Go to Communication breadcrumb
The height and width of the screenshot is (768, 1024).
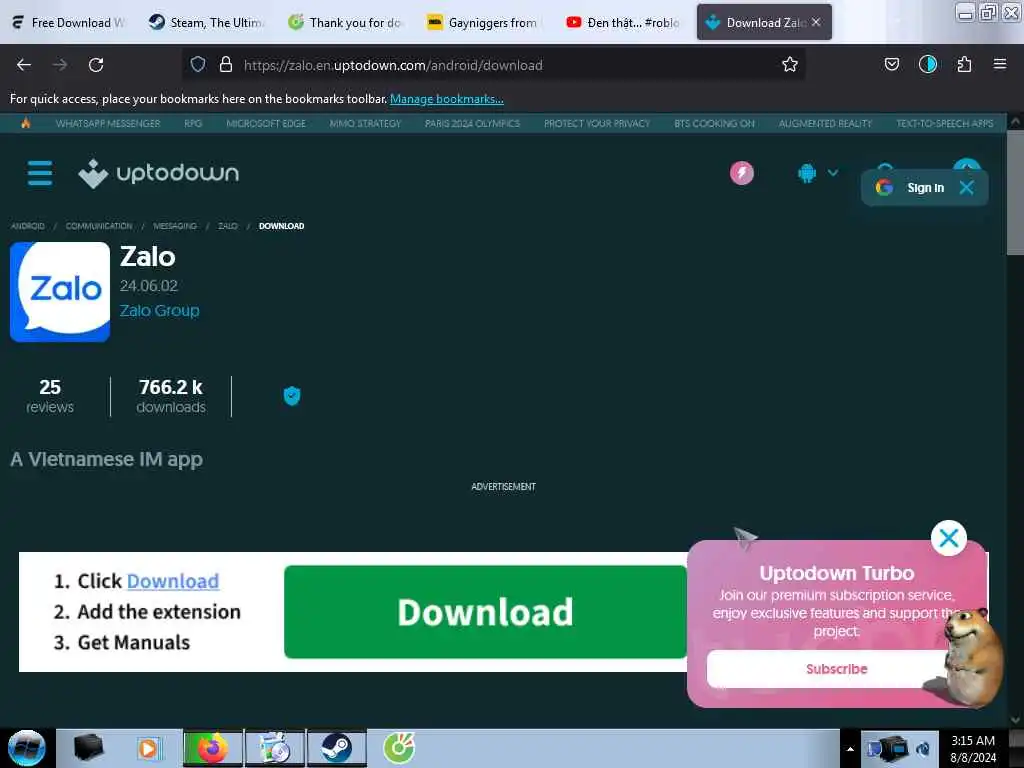[99, 226]
